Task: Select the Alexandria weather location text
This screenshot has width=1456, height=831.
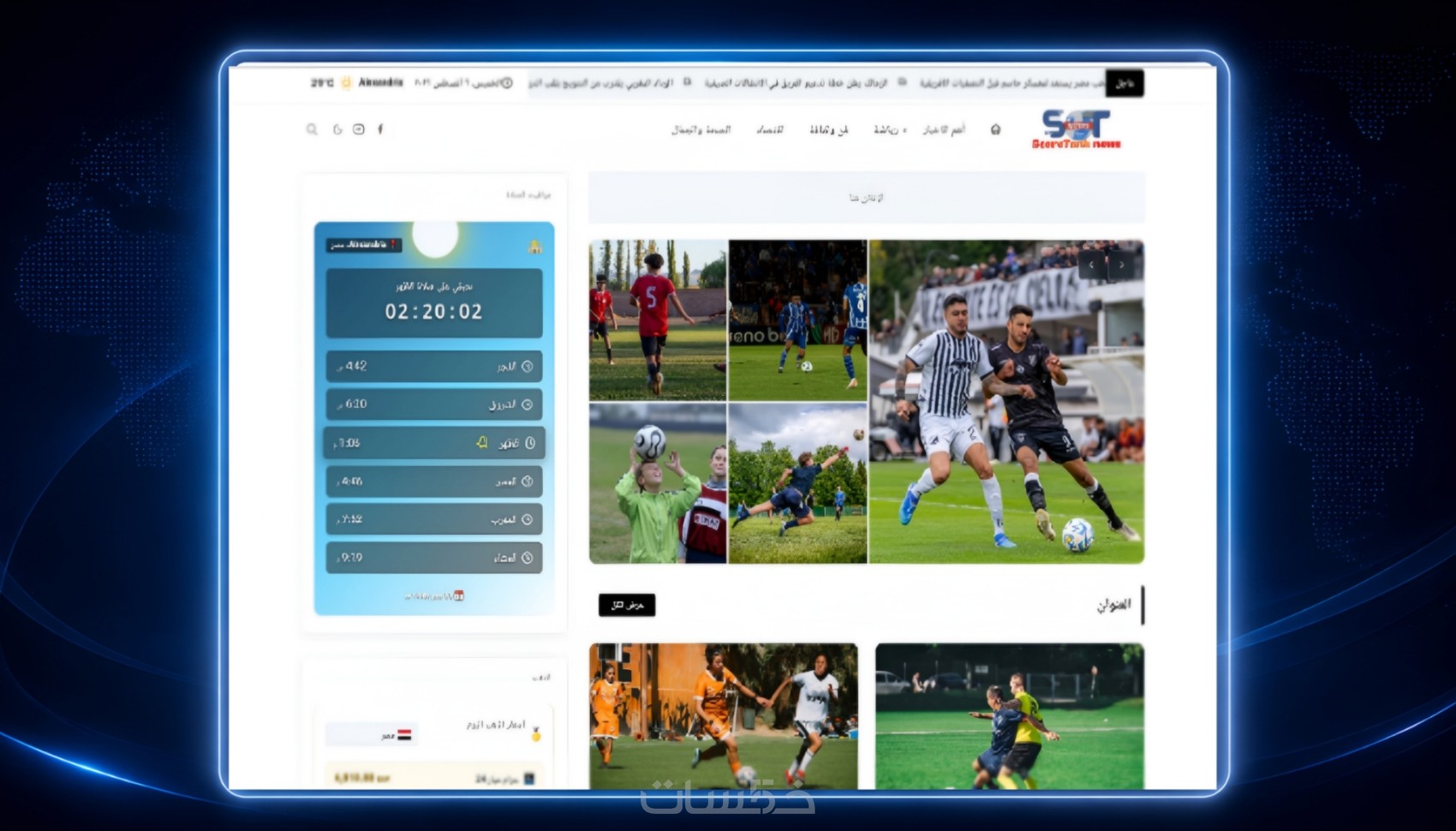Action: (380, 83)
